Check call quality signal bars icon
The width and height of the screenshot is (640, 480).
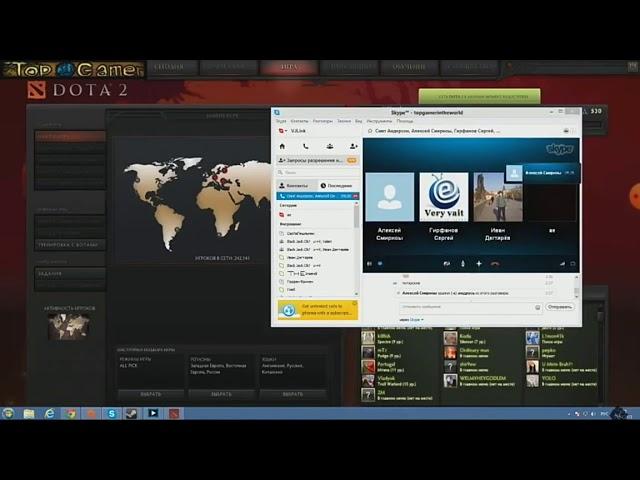(562, 264)
